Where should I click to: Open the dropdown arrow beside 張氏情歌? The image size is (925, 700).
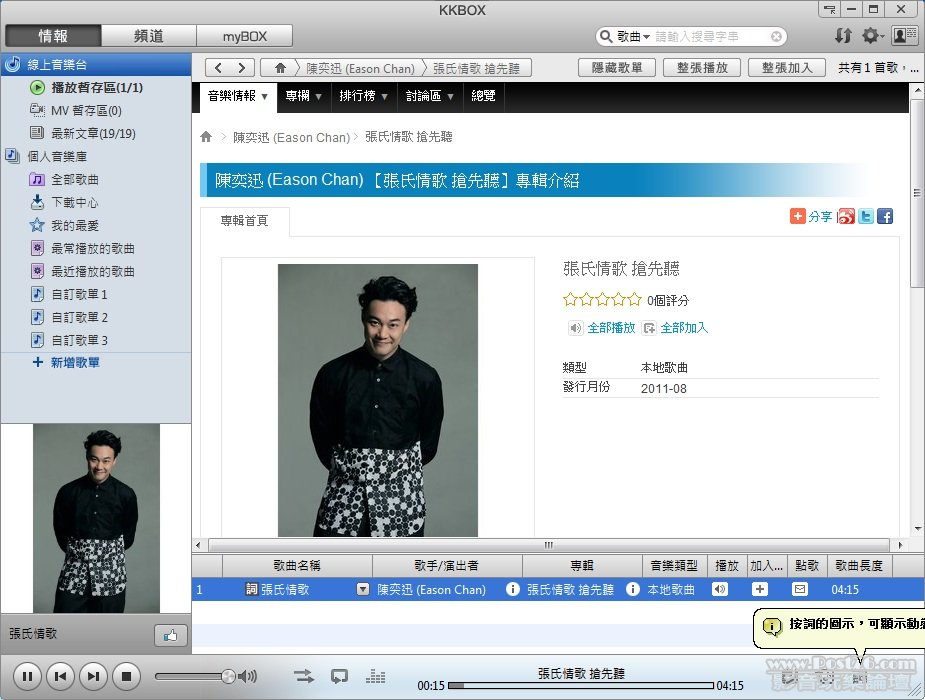[363, 589]
